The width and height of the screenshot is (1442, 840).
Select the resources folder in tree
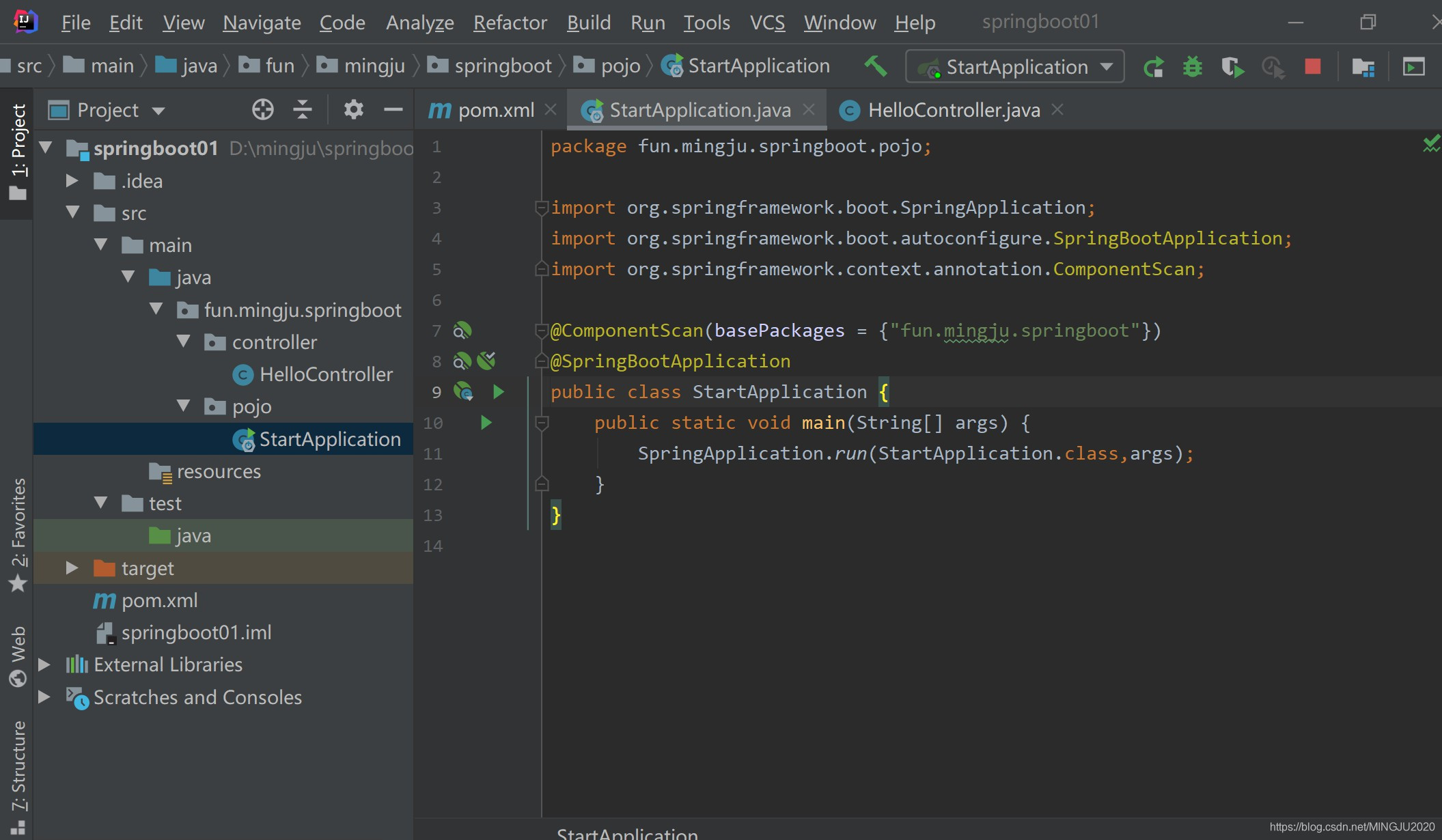[x=205, y=471]
